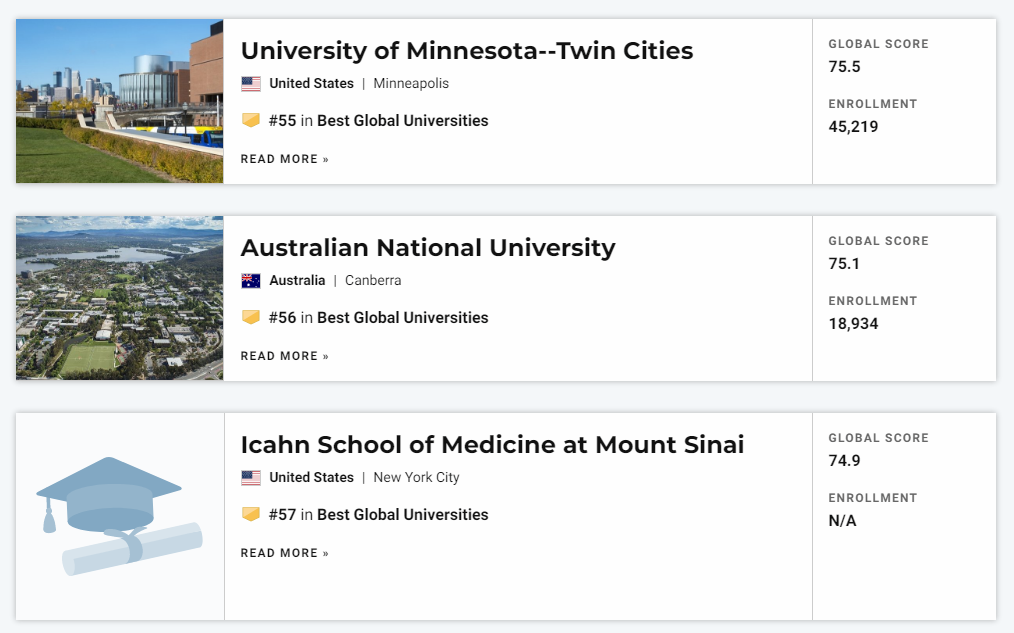The image size is (1014, 633).
Task: Click READ MORE under University of Minnesota
Action: coord(285,159)
